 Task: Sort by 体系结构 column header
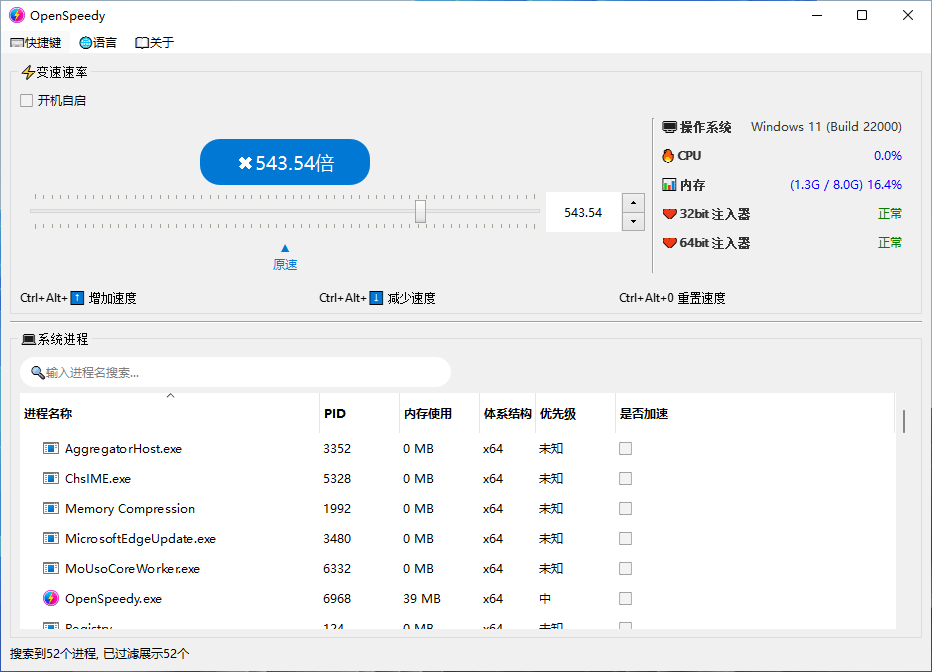coord(508,414)
